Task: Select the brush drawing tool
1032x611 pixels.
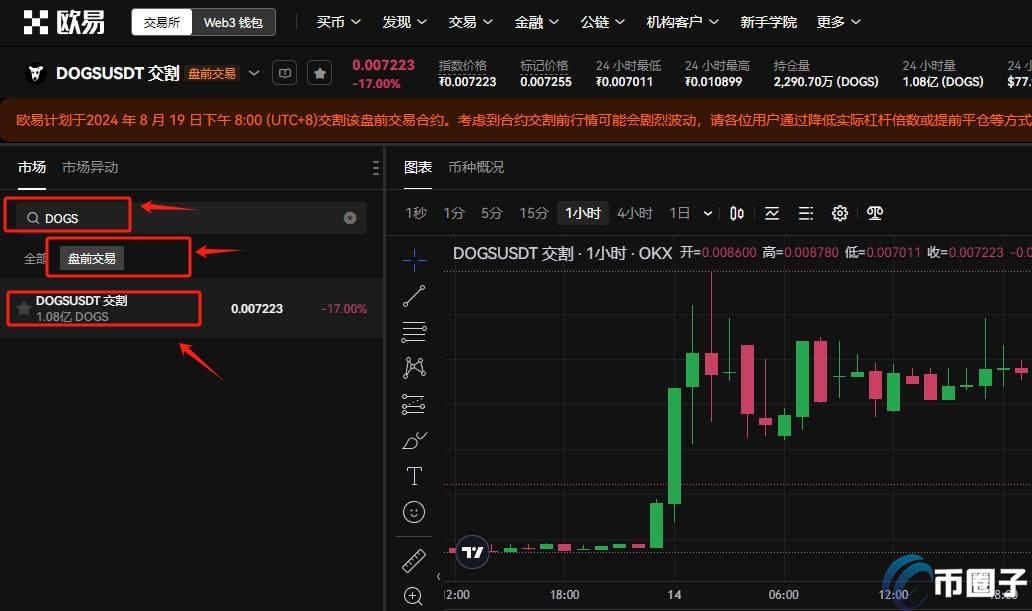Action: [414, 440]
